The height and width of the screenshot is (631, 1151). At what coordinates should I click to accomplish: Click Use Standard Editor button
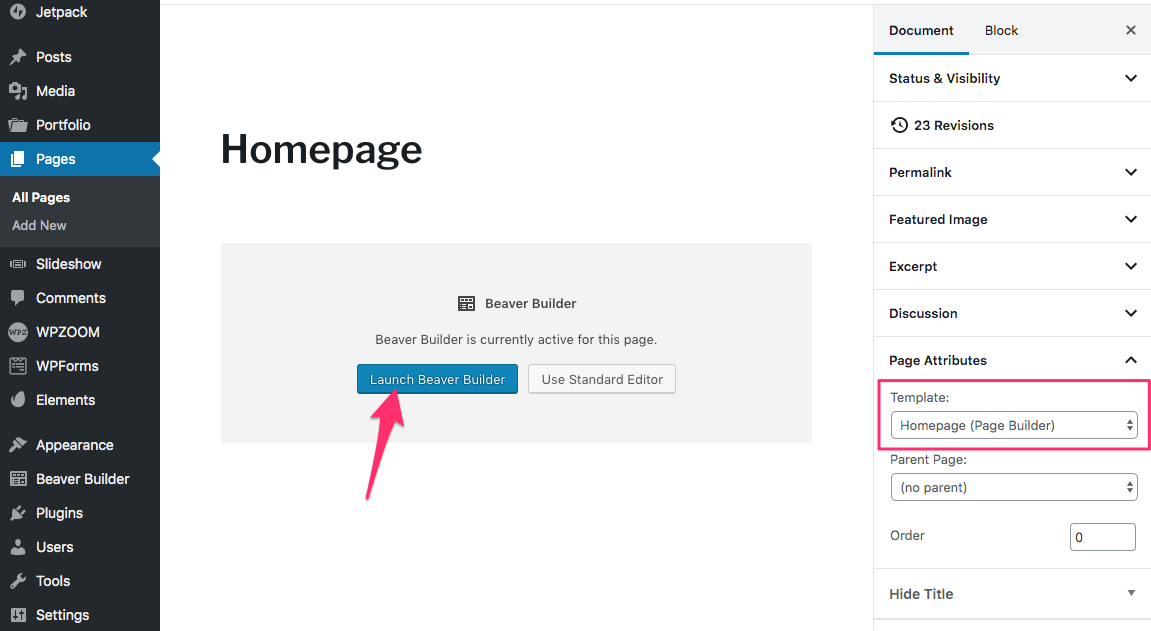[602, 379]
